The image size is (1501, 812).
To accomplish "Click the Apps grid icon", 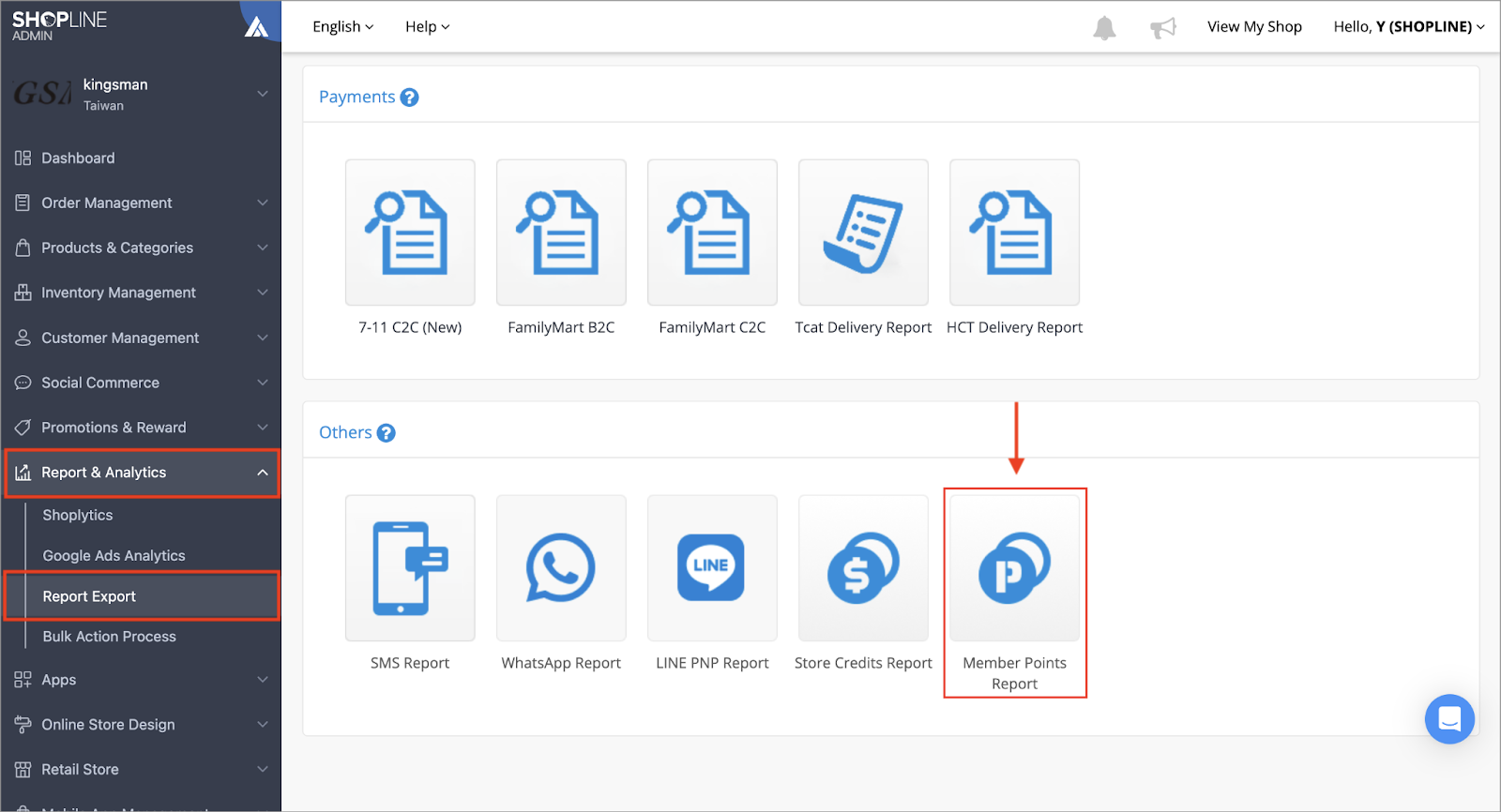I will pyautogui.click(x=23, y=680).
